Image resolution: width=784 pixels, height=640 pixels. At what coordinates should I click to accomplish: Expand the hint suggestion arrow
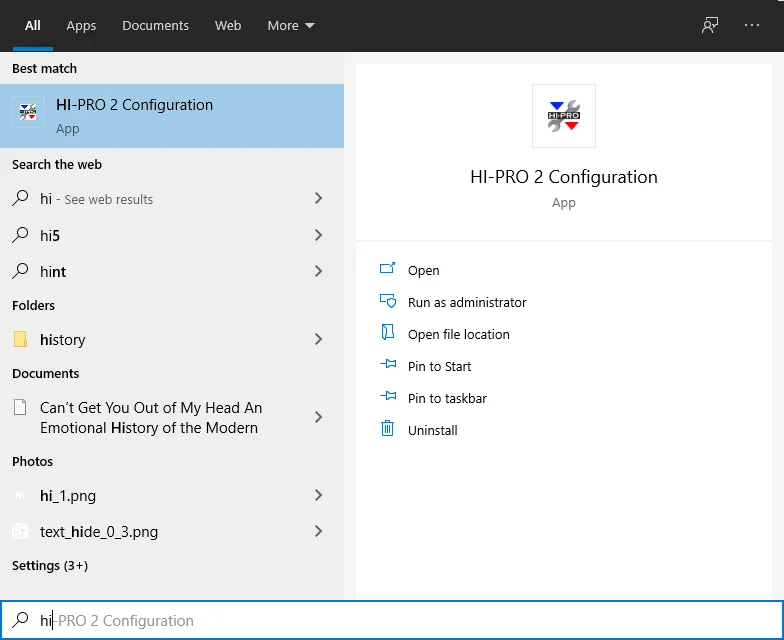[x=318, y=271]
